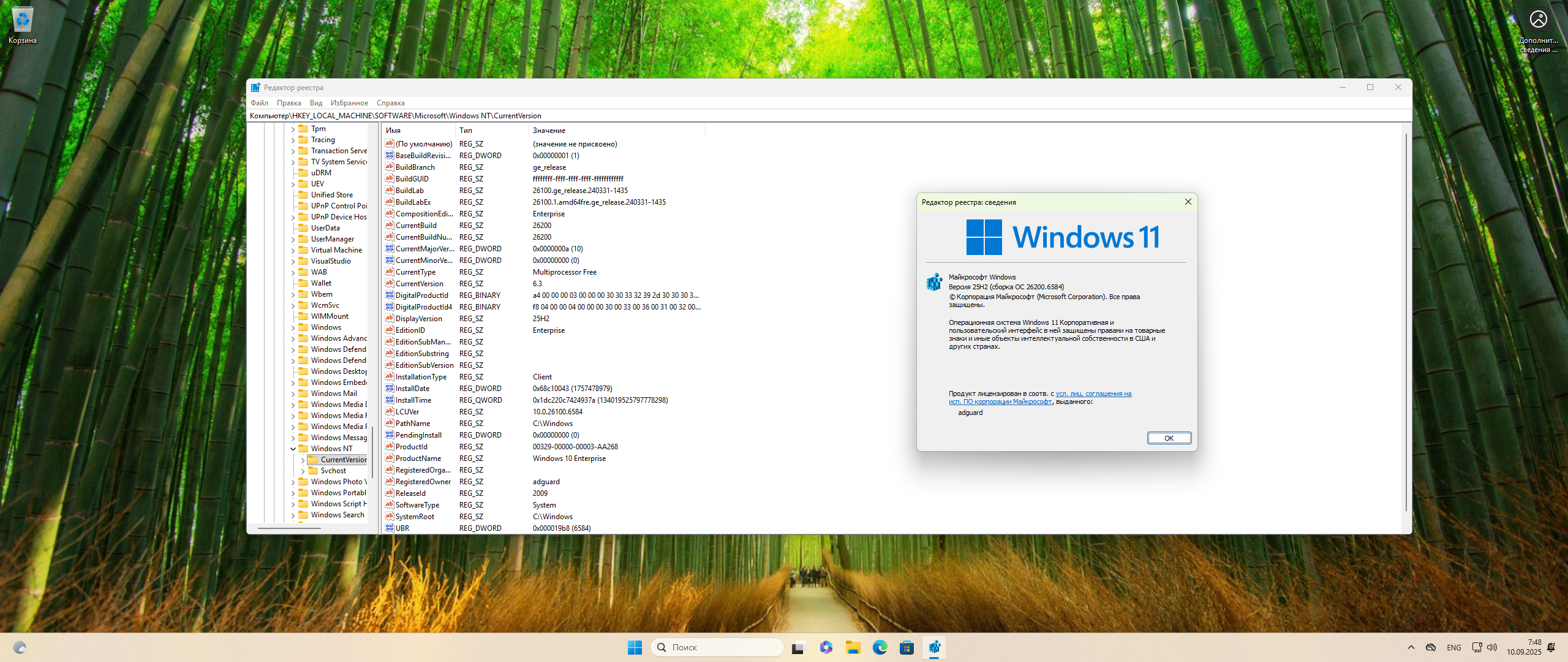
Task: Select the Unified Store tree item
Action: (331, 195)
